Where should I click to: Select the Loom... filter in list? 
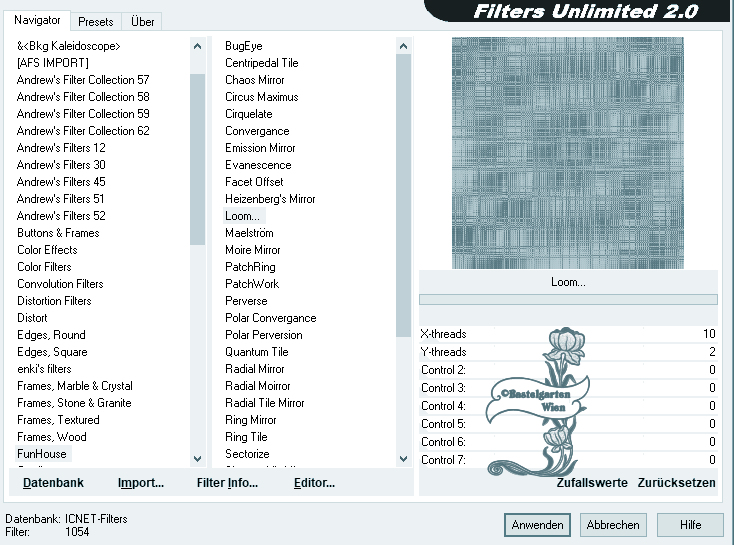pos(242,216)
